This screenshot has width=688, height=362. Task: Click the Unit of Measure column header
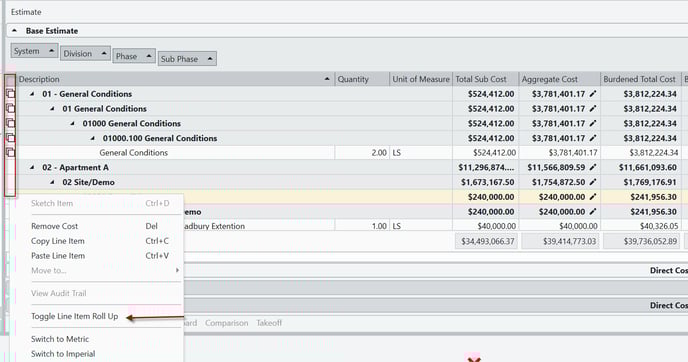pos(421,79)
